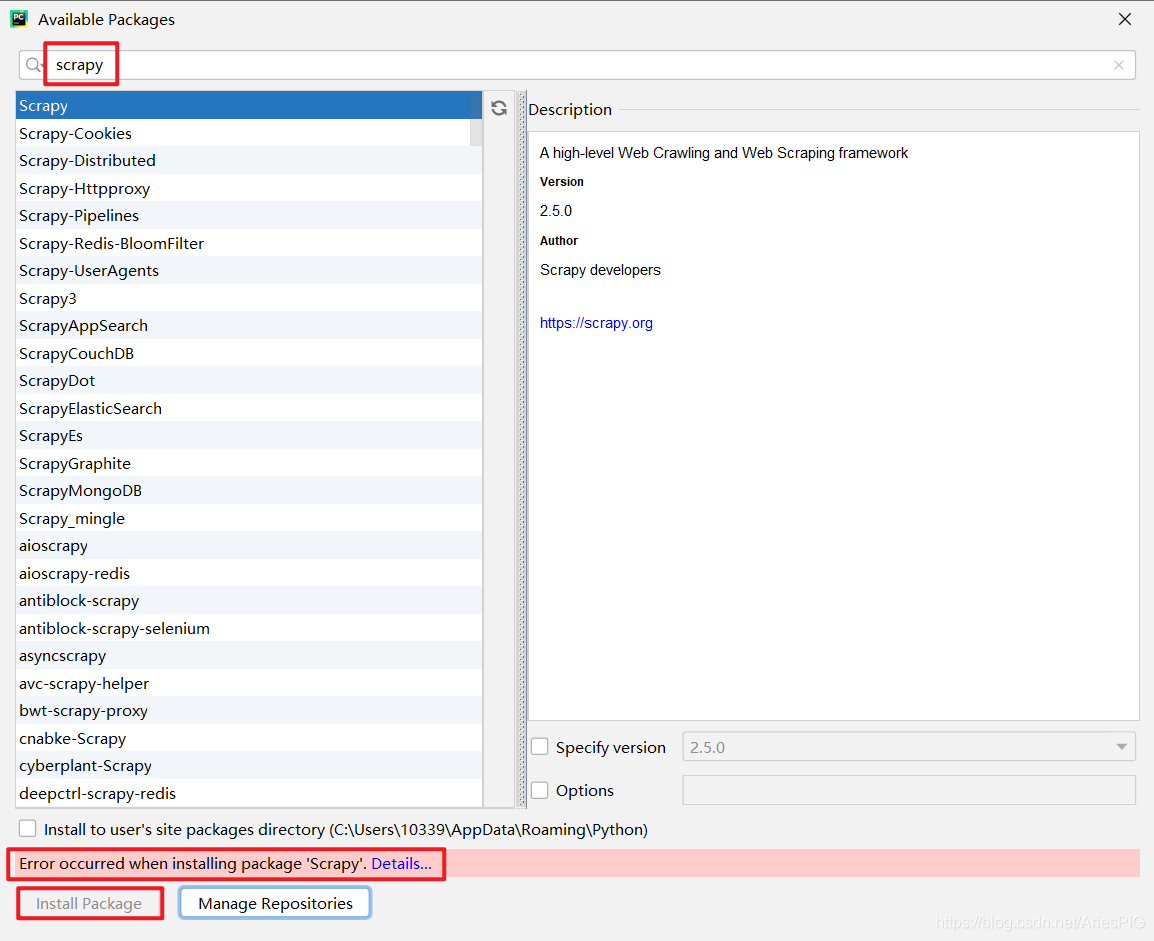Select the Scrapy-Cookies package
Viewport: 1154px width, 941px height.
click(x=249, y=133)
